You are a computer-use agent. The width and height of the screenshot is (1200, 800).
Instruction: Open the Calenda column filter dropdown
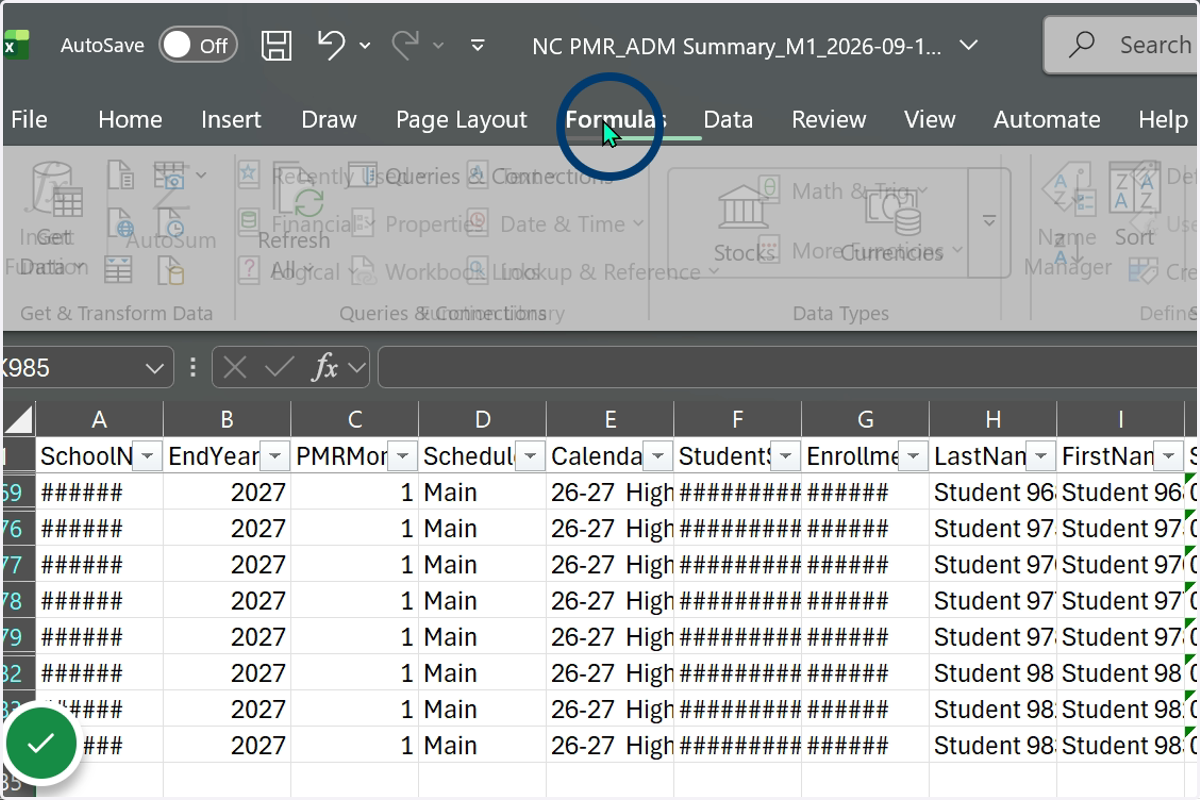(x=658, y=457)
